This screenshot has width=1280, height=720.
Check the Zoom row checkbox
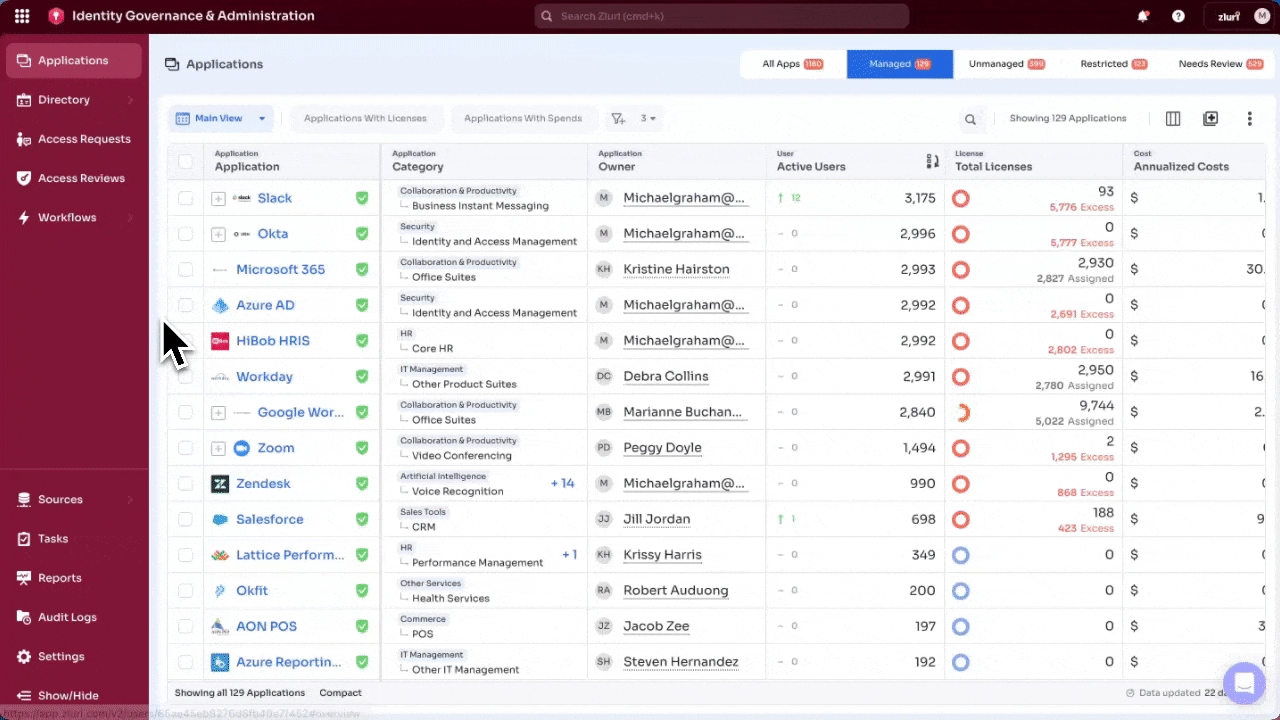tap(185, 448)
